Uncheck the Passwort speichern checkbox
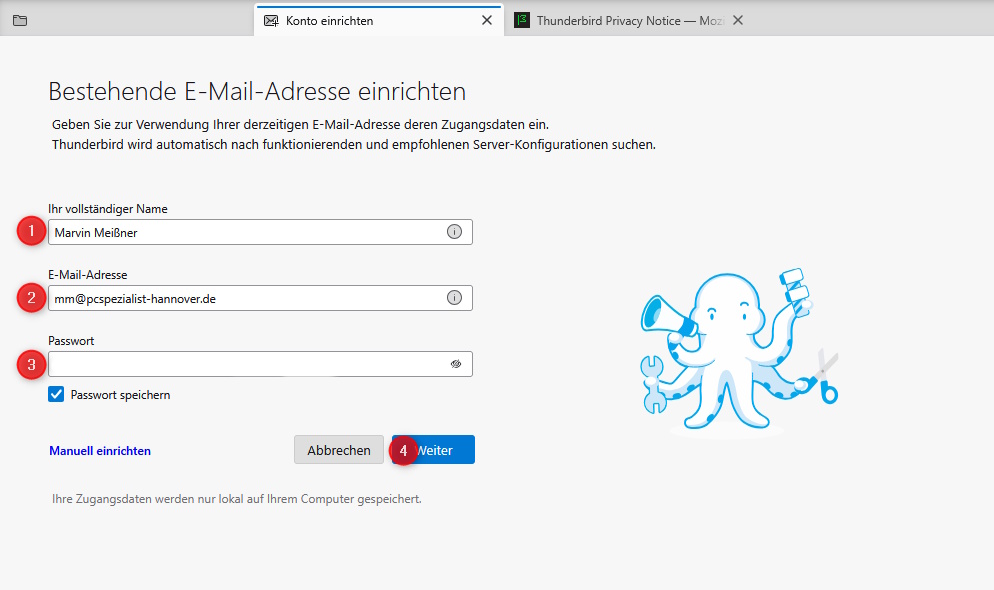 (57, 395)
